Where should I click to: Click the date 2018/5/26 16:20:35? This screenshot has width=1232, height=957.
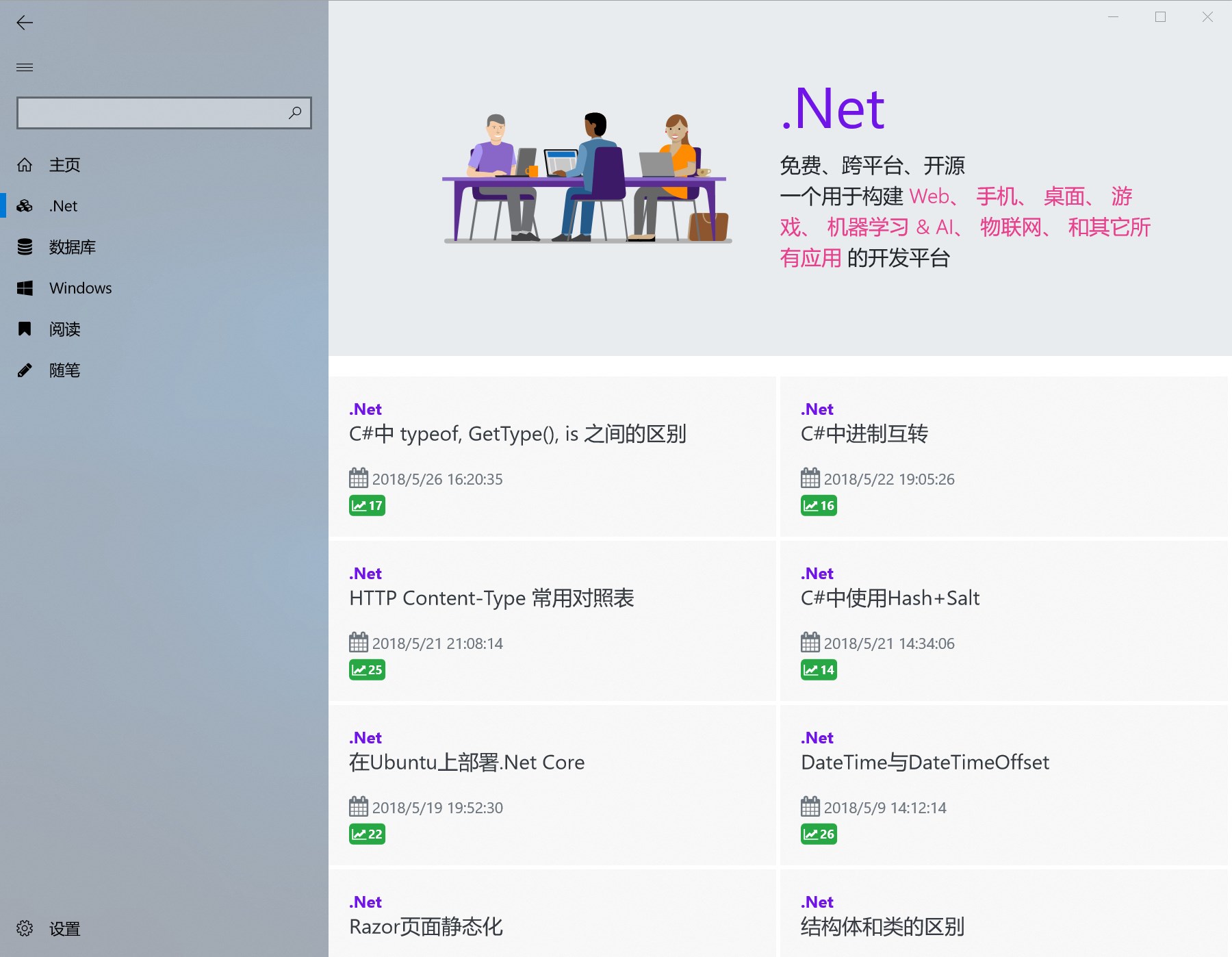coord(437,479)
